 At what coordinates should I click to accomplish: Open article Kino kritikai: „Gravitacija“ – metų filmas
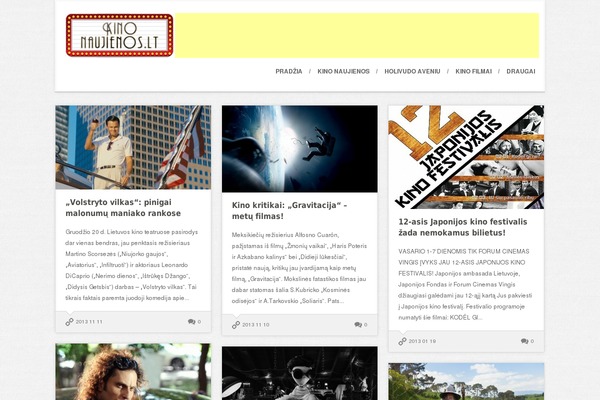pyautogui.click(x=289, y=211)
